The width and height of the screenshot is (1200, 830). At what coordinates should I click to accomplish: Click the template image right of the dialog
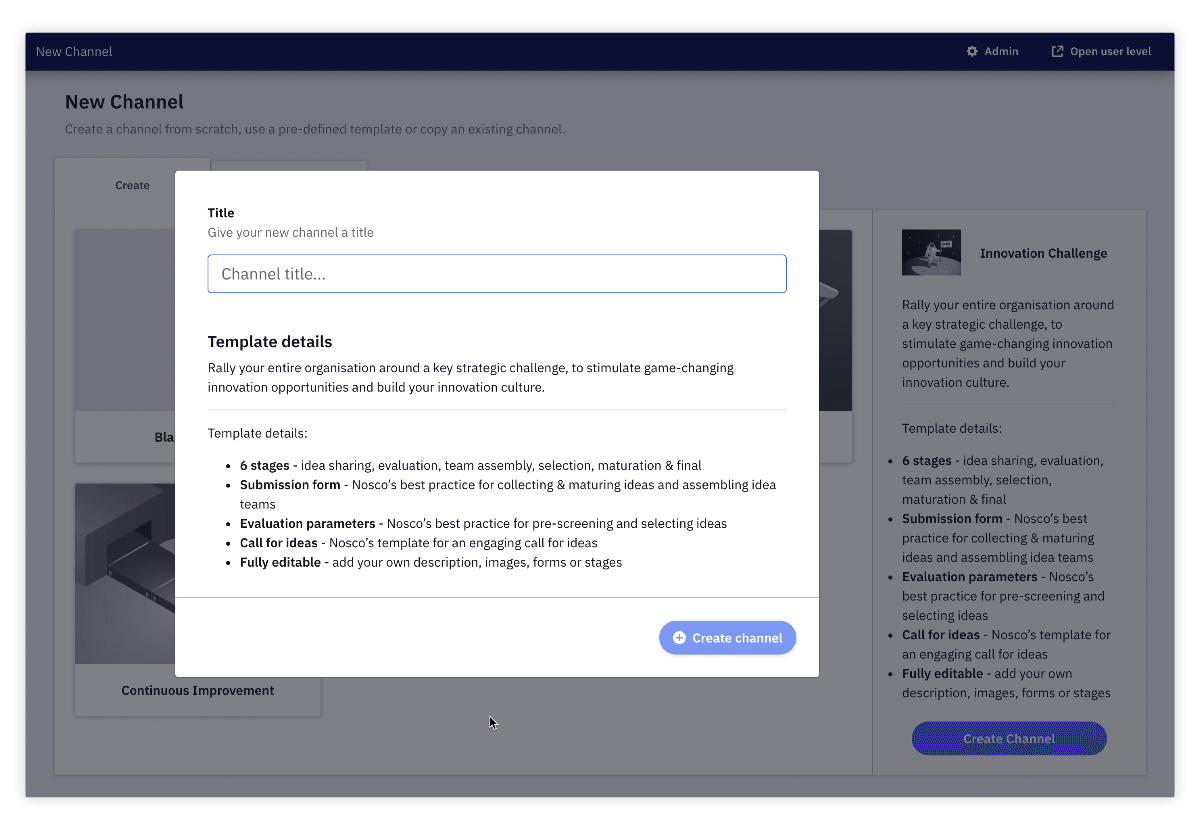pos(835,320)
